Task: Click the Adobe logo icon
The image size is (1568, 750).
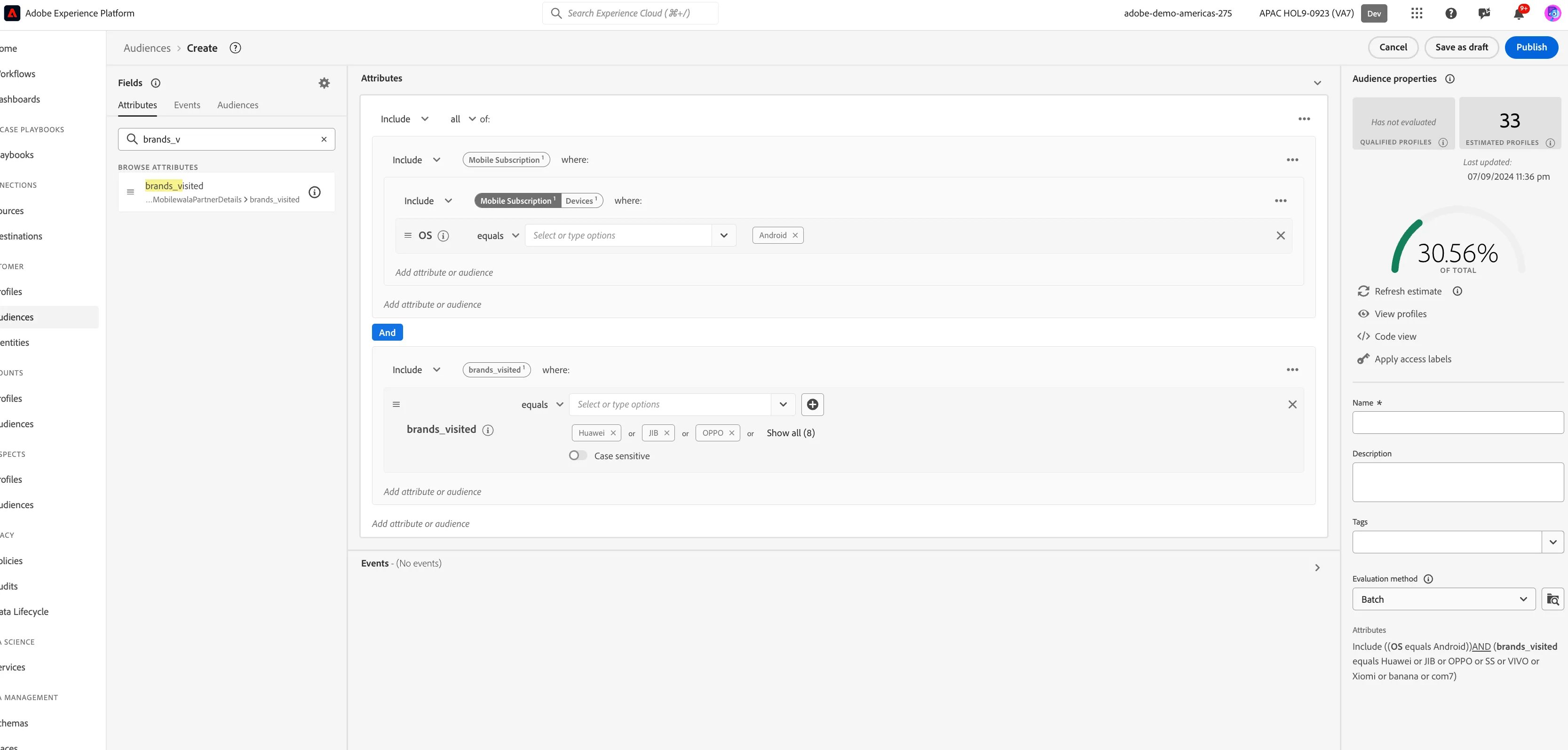Action: point(12,13)
